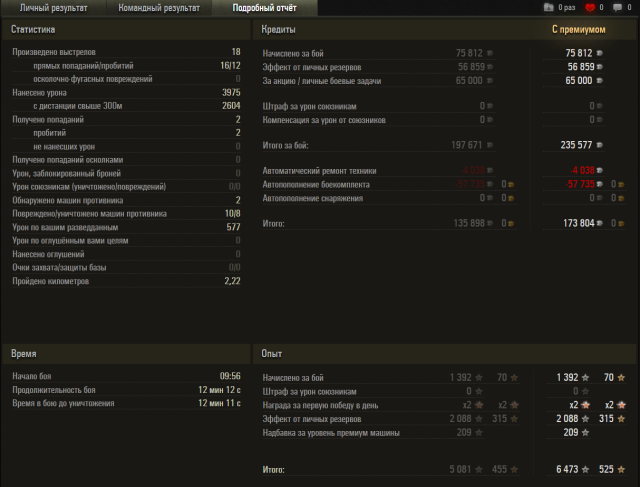Click the 'С премиумом' column header

tap(579, 30)
